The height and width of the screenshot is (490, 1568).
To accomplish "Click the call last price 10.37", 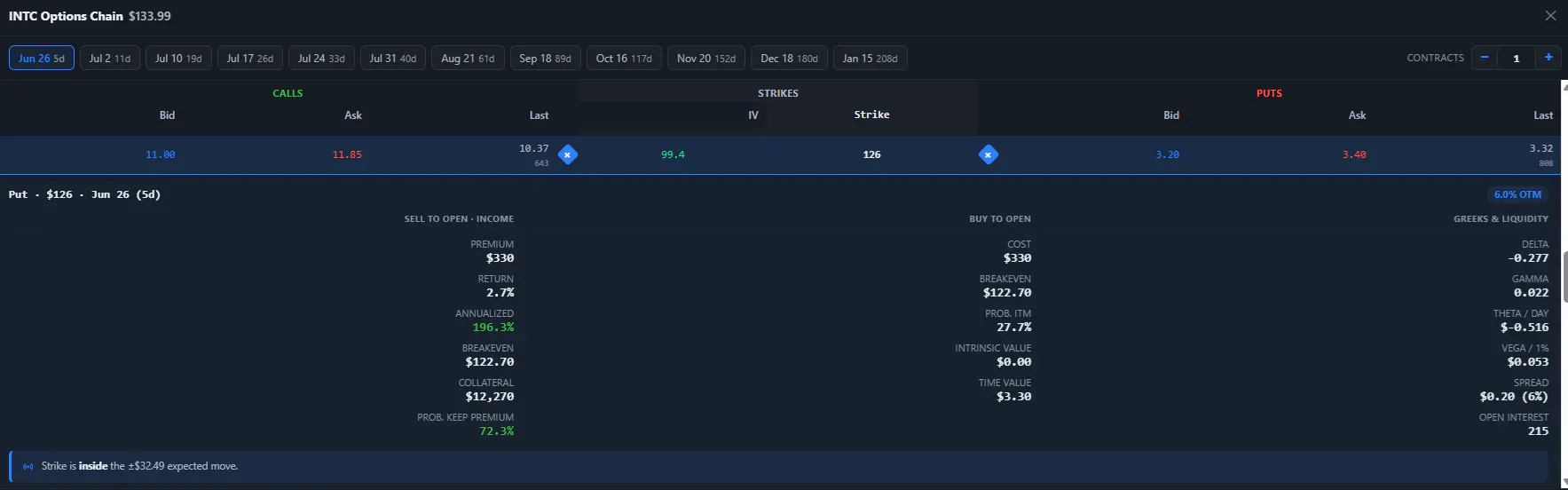I will click(x=533, y=148).
